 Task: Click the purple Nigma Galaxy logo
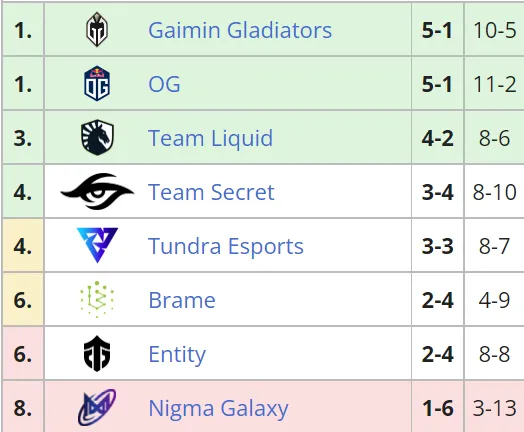pyautogui.click(x=97, y=407)
